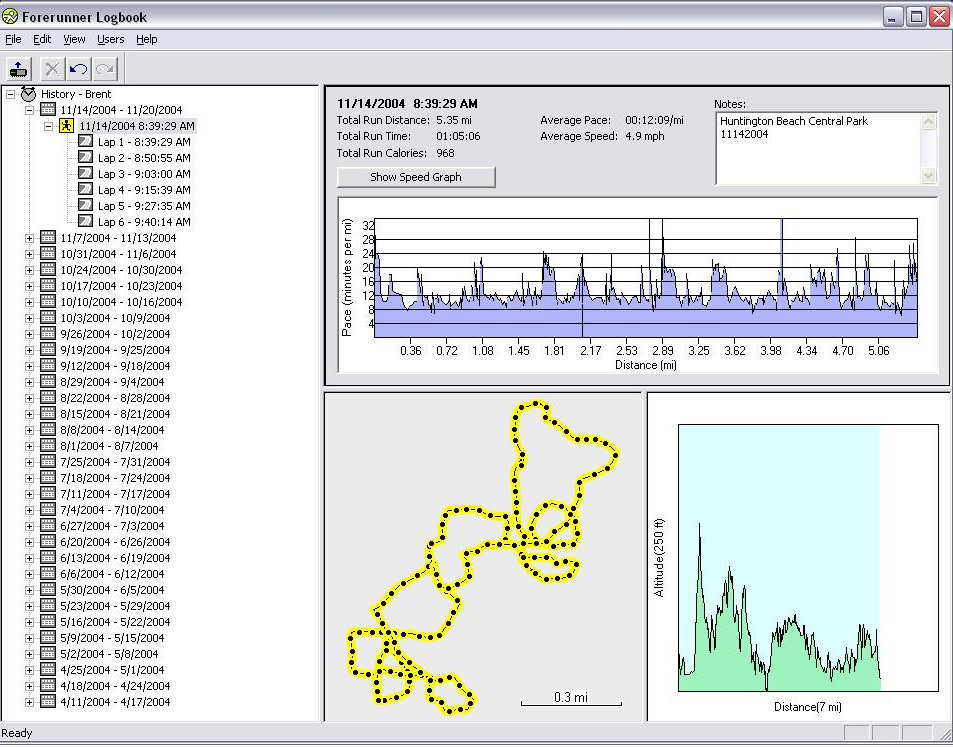
Task: Click the Lap 5 lap icon
Action: point(86,205)
